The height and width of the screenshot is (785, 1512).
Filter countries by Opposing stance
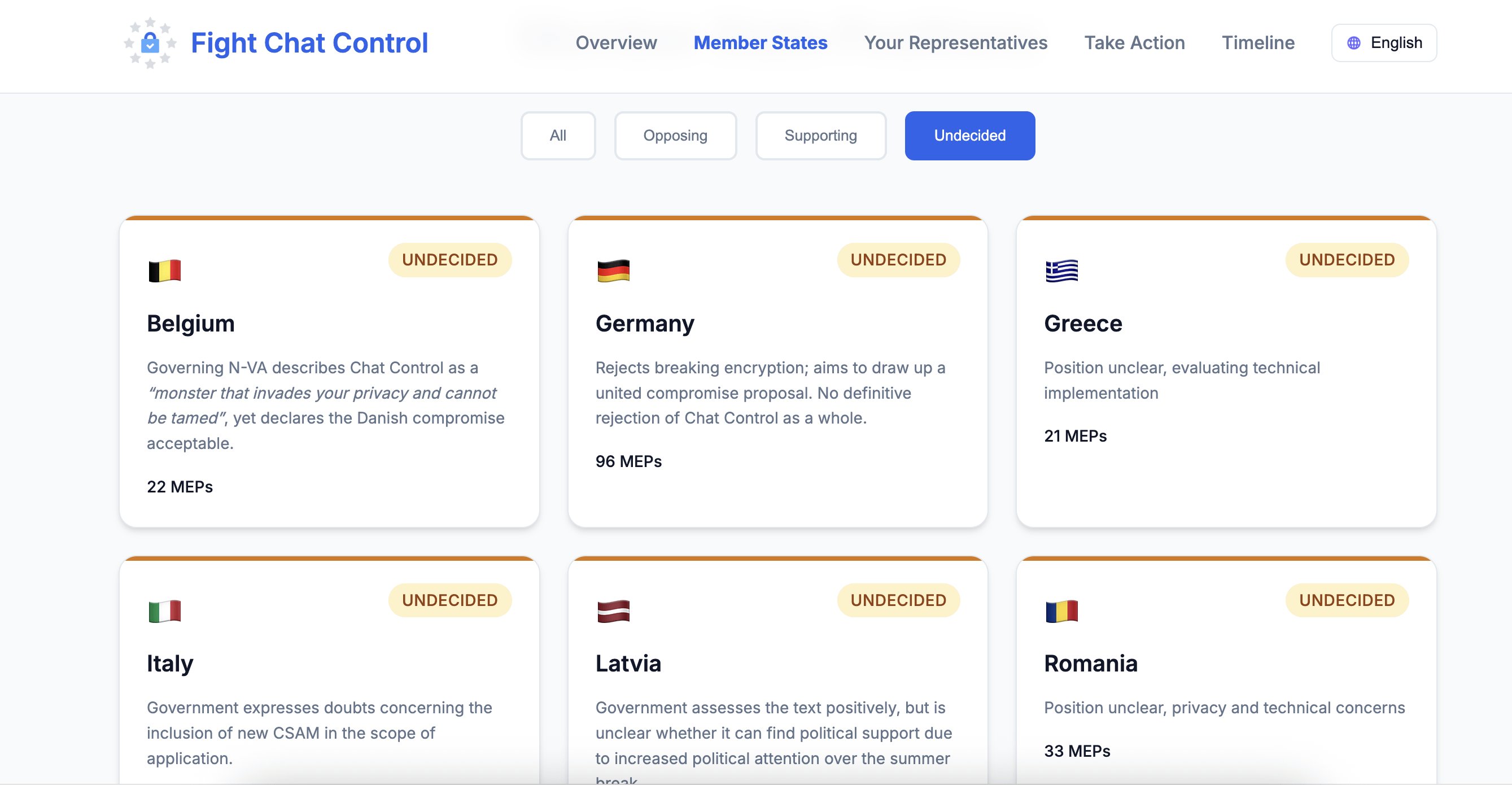(675, 136)
